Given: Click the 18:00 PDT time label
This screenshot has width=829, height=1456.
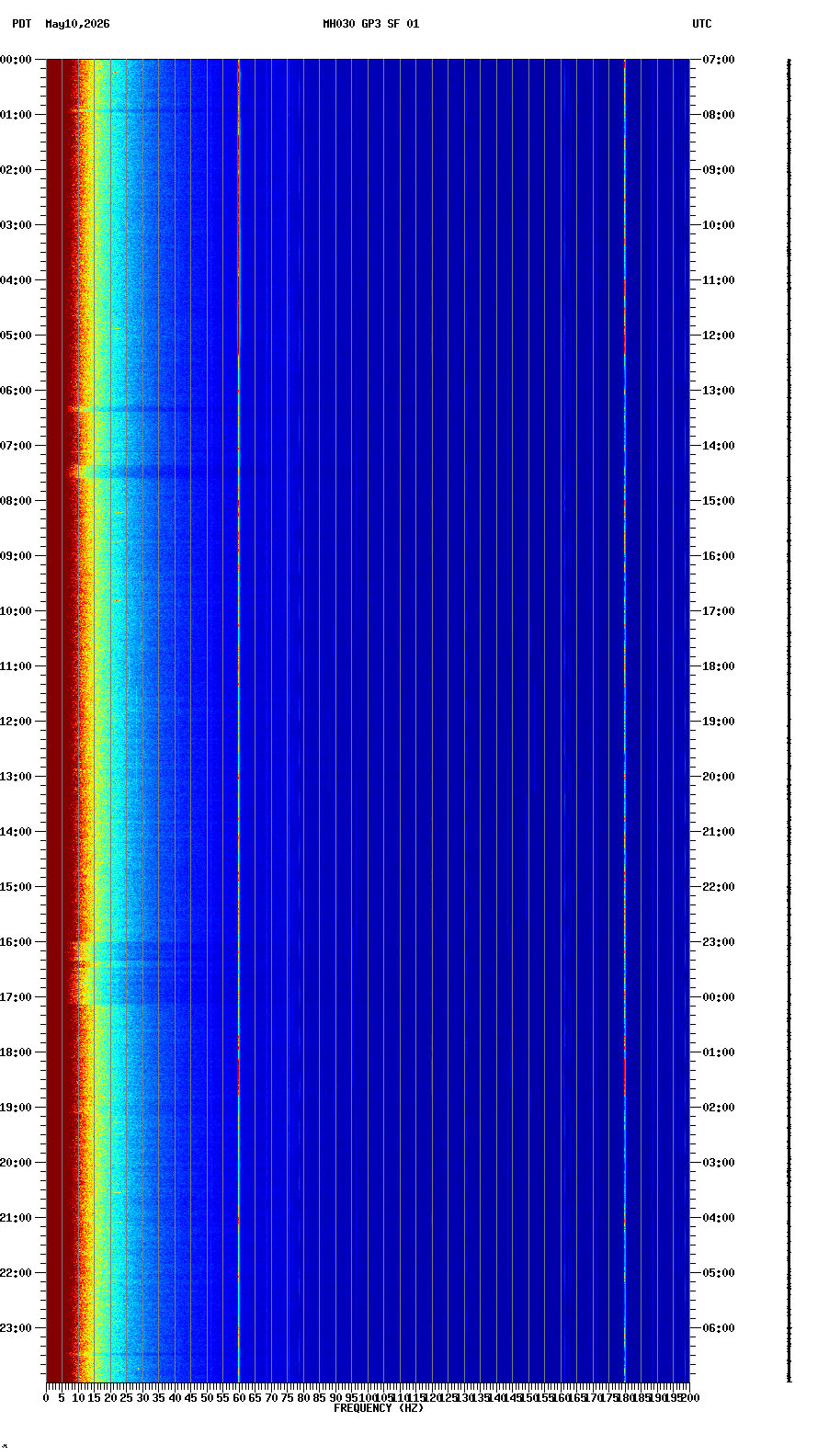Looking at the screenshot, I should 16,1052.
